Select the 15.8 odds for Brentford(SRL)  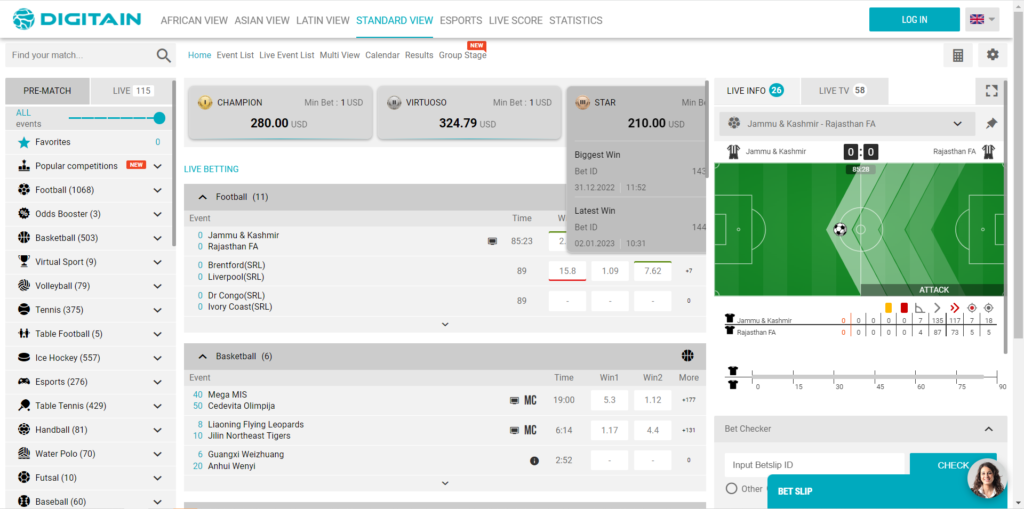coord(568,271)
